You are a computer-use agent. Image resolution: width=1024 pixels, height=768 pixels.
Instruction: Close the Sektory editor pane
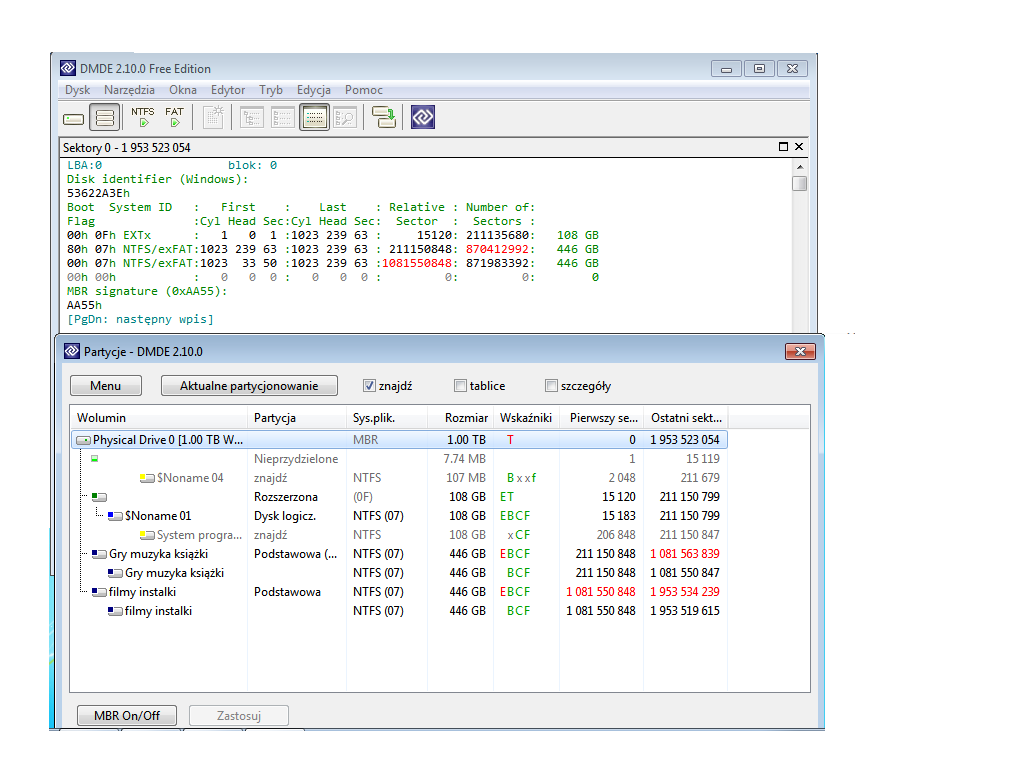point(799,147)
